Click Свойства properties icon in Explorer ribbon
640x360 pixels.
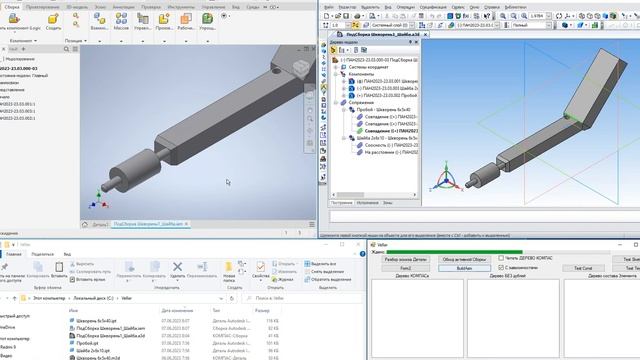tap(260, 267)
